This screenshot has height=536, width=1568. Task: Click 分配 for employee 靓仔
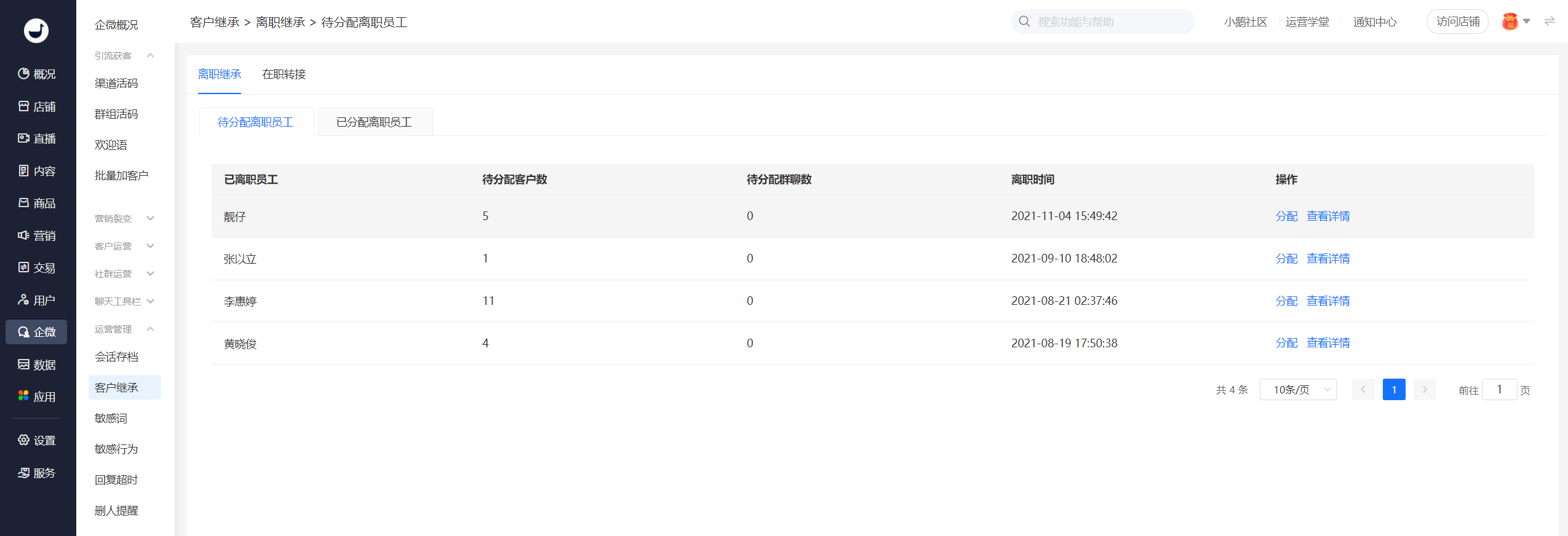point(1286,216)
